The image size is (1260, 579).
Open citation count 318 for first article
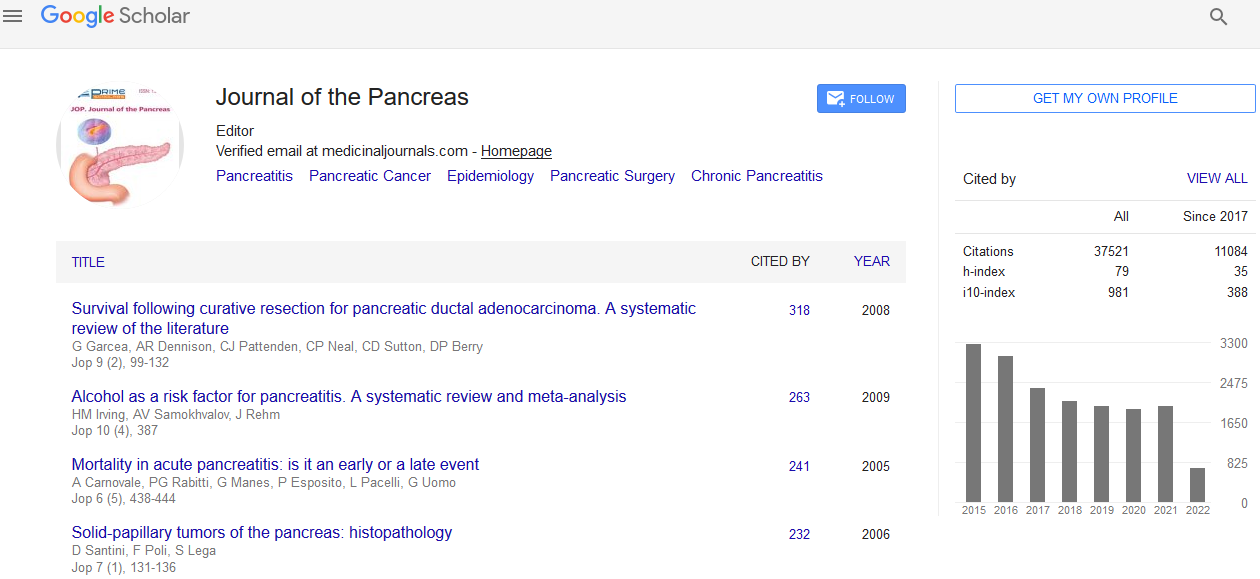799,310
